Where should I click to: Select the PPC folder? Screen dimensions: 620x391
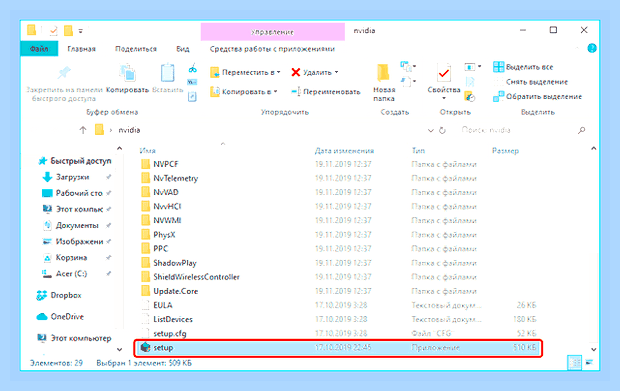154,249
